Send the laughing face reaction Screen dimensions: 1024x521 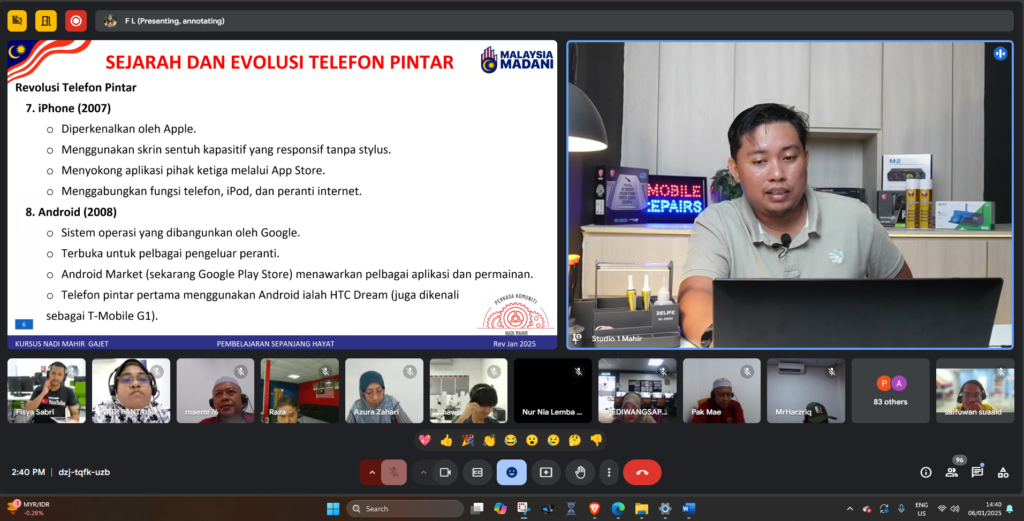[x=511, y=440]
